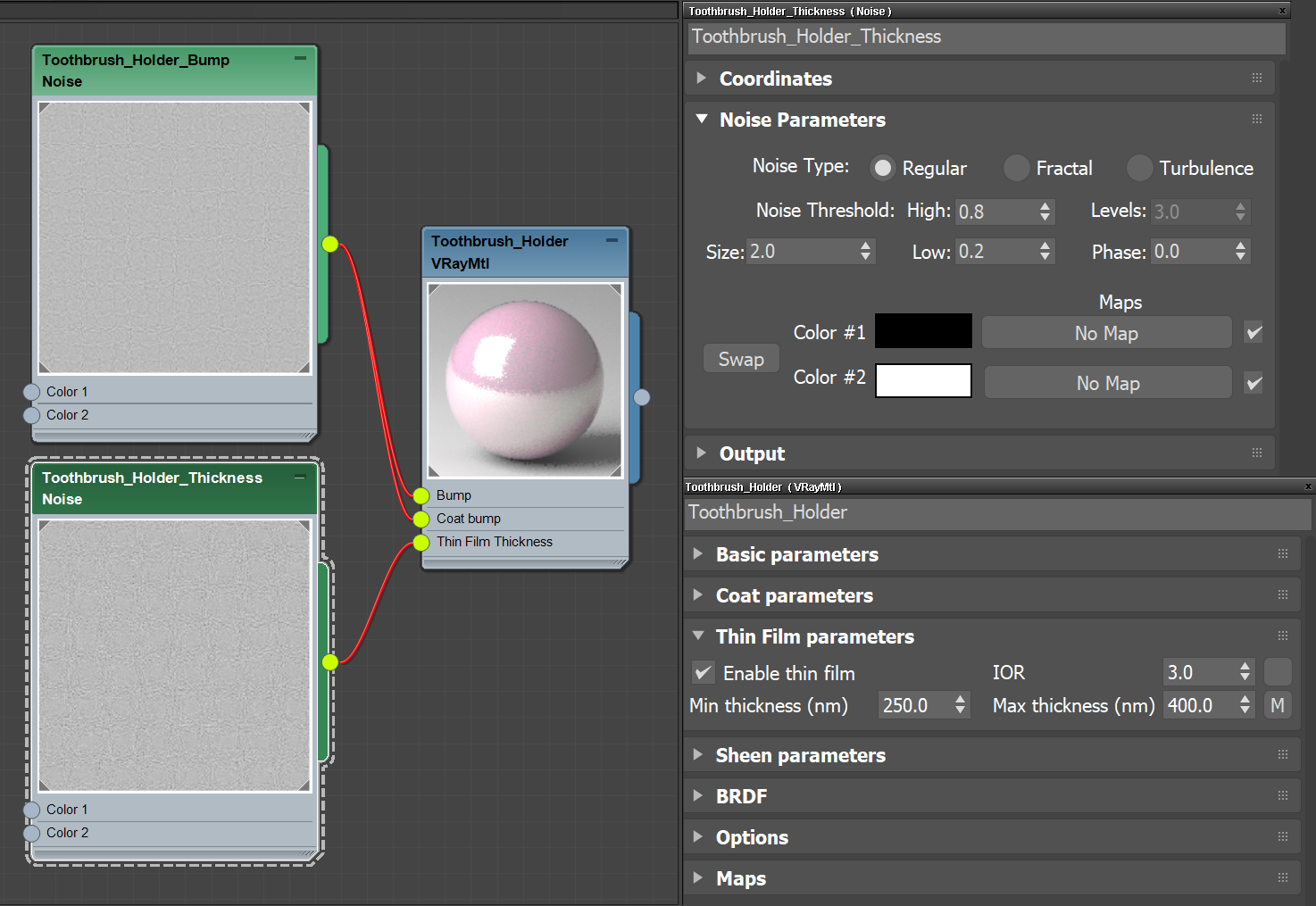Image resolution: width=1316 pixels, height=906 pixels.
Task: Click the output socket of Toothbrush_Holder_Thickness node
Action: pyautogui.click(x=330, y=663)
